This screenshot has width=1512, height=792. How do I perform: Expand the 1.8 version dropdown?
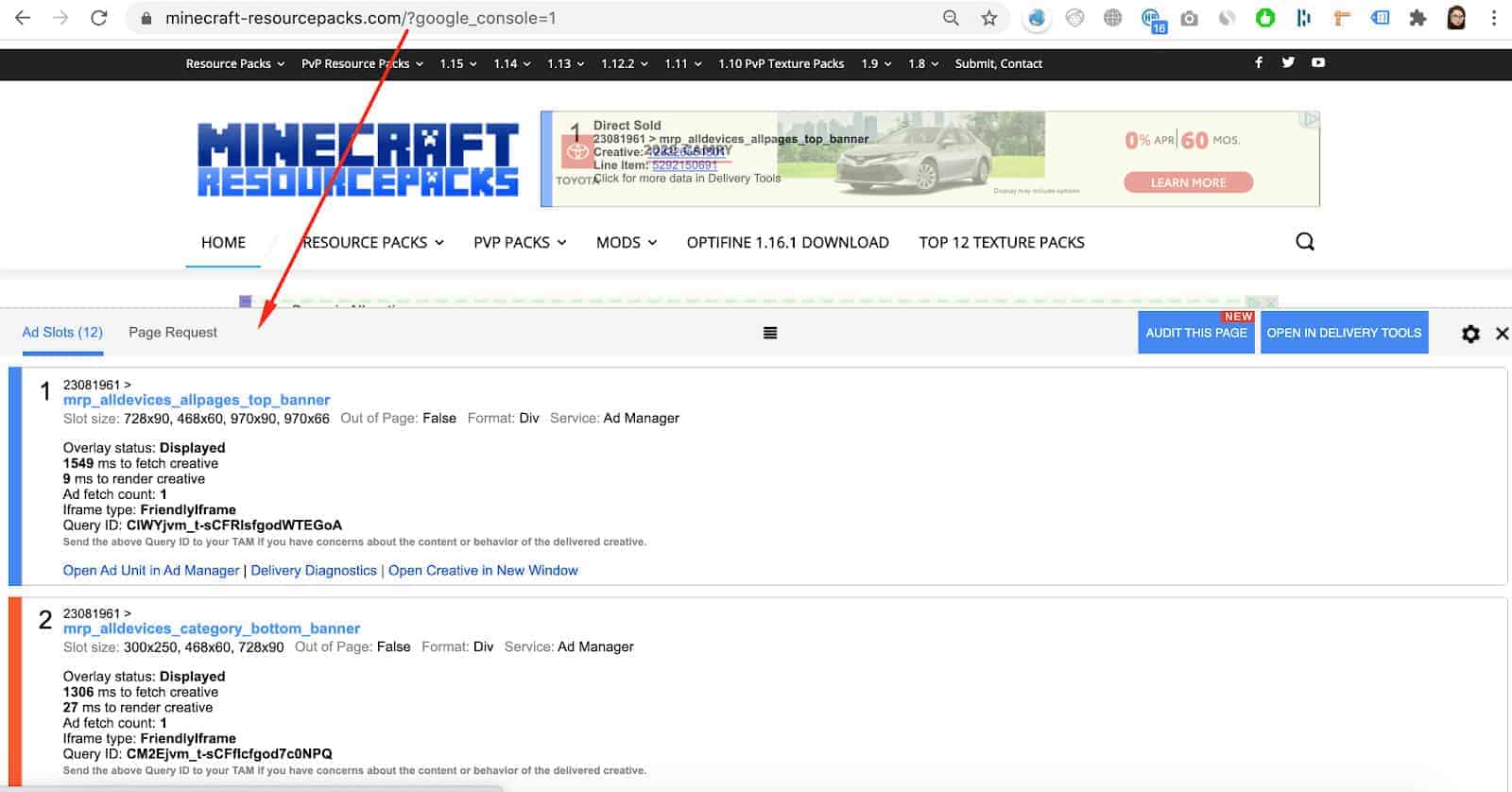(923, 63)
